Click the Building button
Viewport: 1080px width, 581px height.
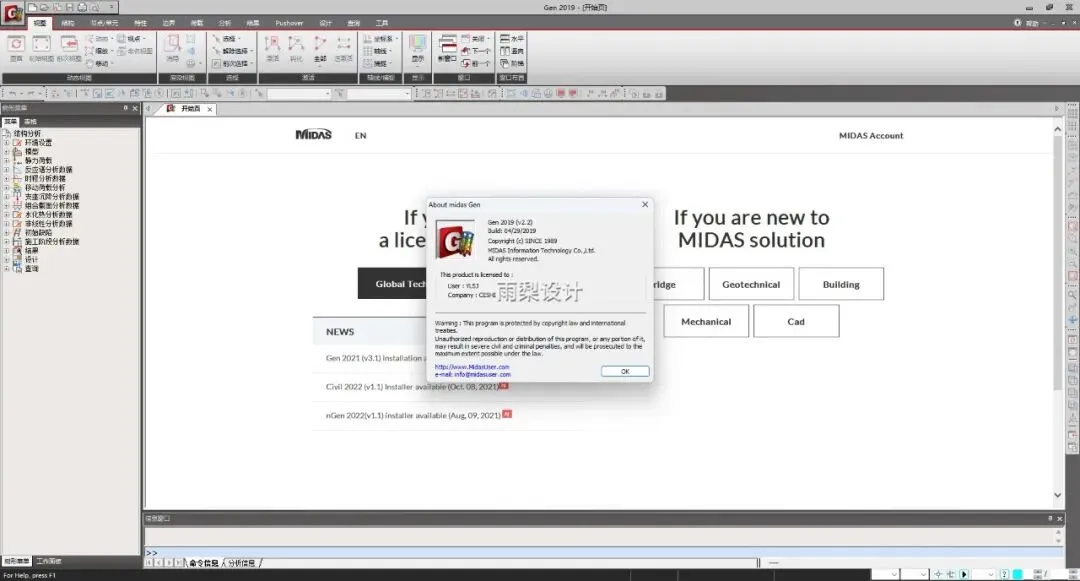pyautogui.click(x=841, y=284)
